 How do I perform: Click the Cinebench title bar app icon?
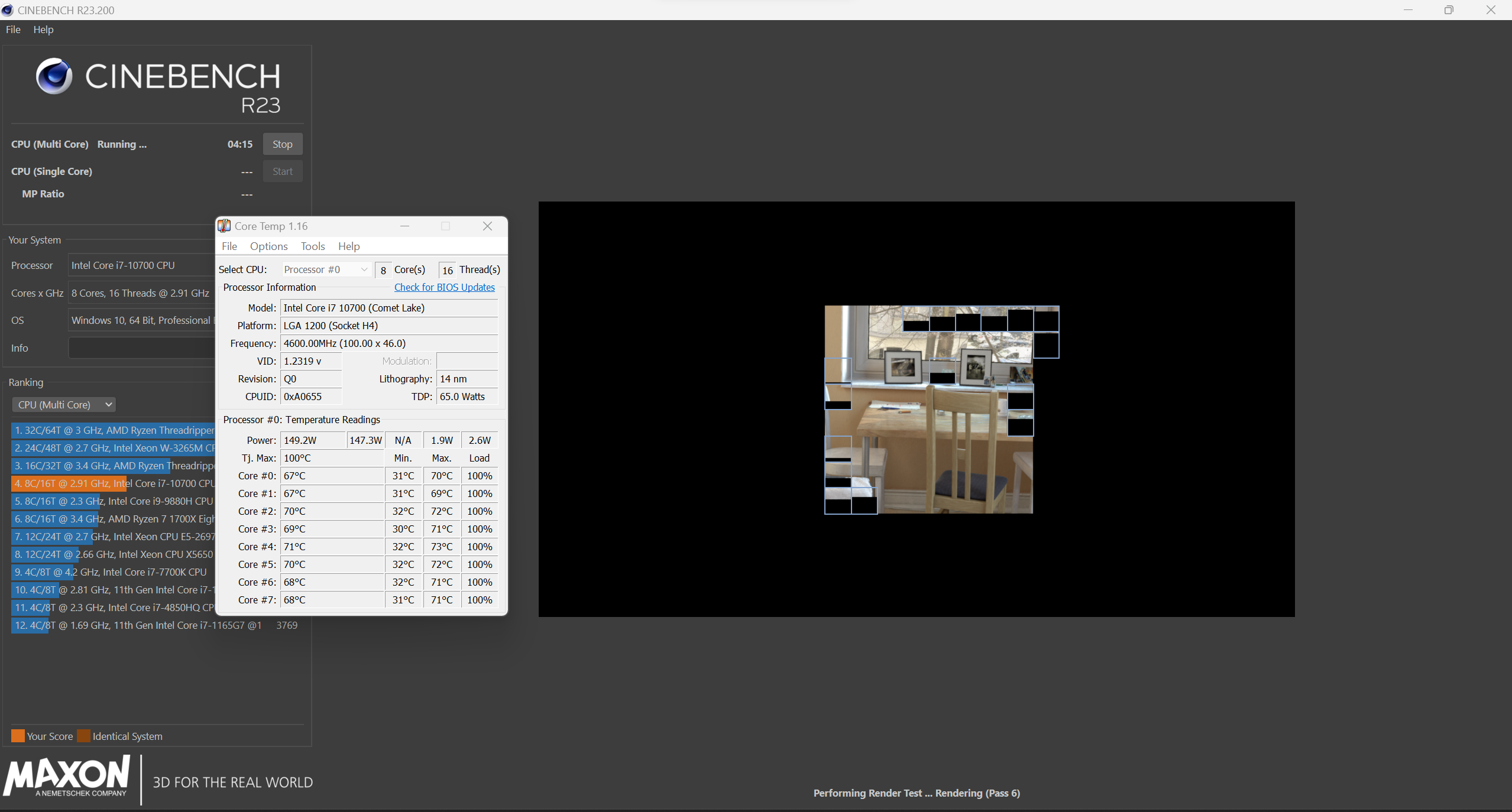click(x=7, y=10)
